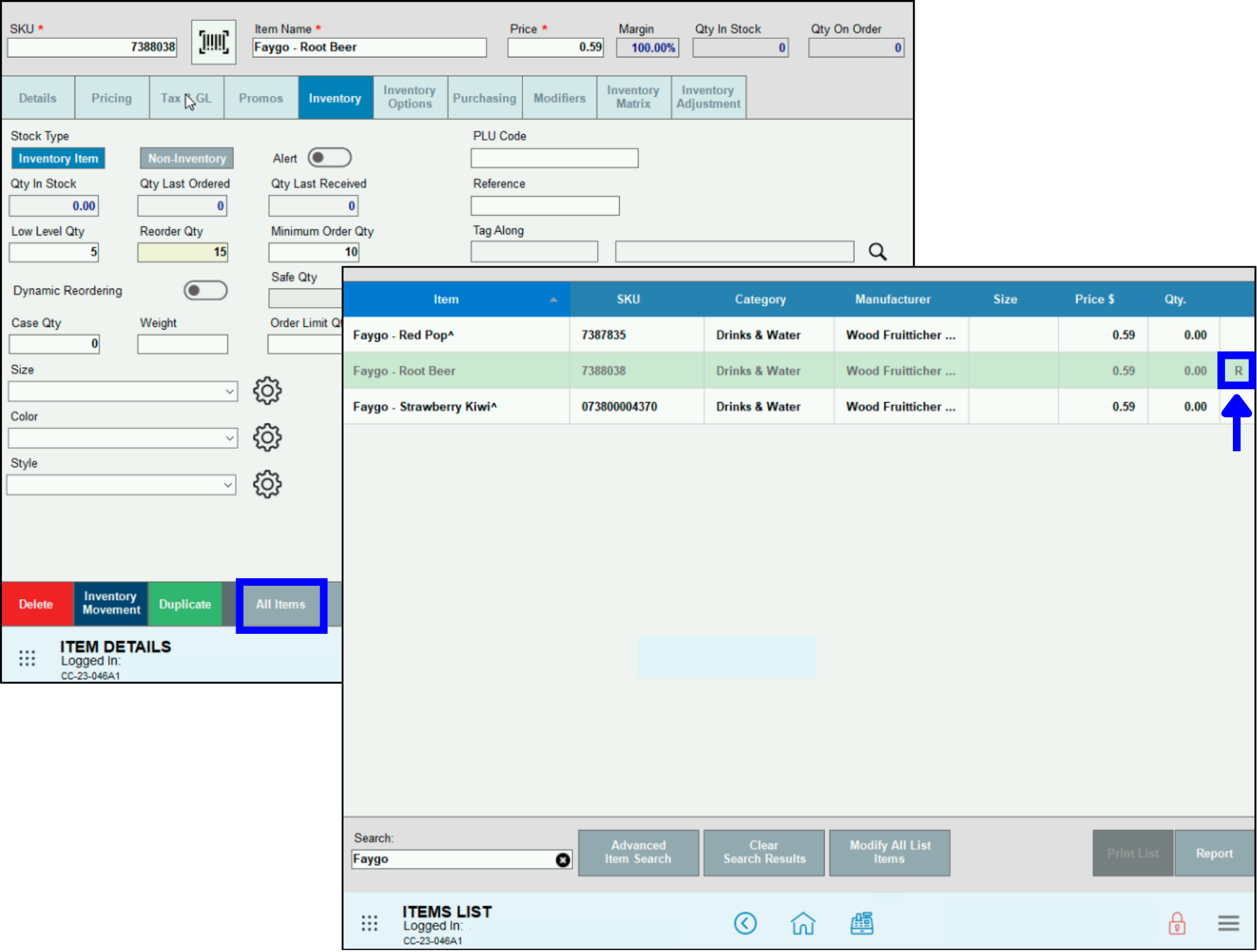This screenshot has height=952, width=1257.
Task: Select Non-Inventory stock type
Action: [x=186, y=158]
